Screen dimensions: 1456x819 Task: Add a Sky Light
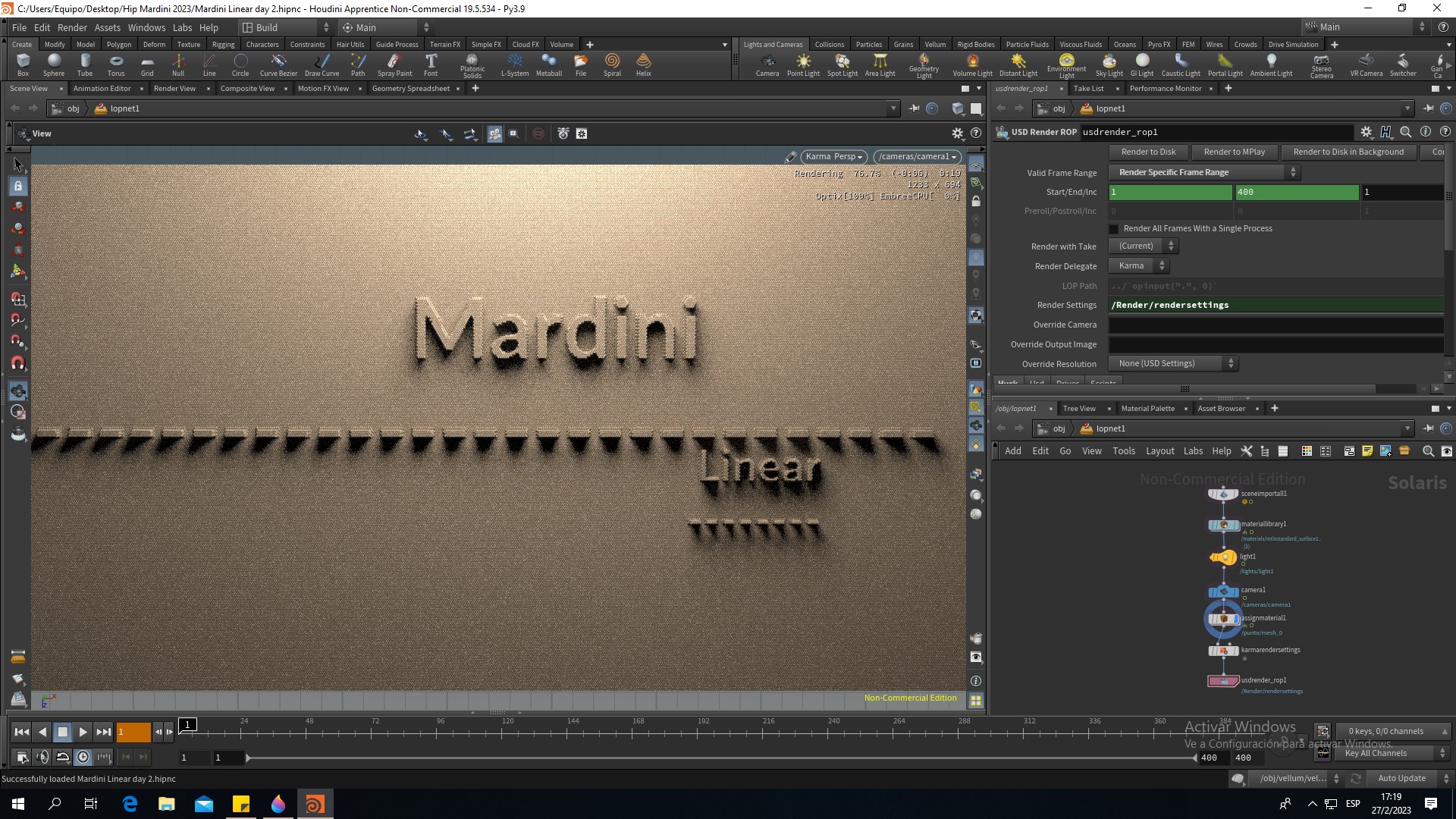[x=1109, y=64]
